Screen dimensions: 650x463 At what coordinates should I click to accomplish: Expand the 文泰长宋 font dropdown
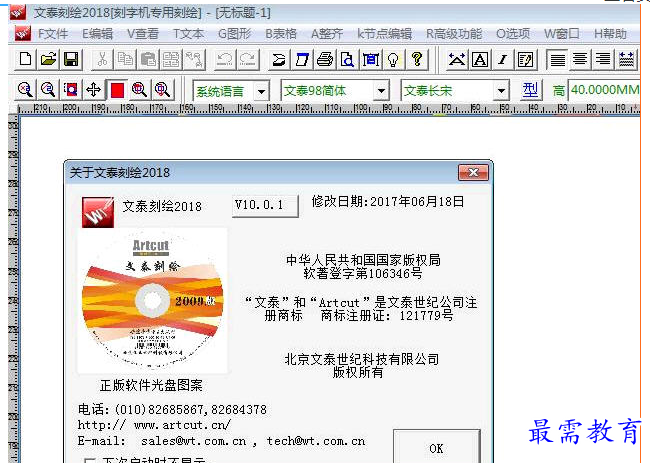point(501,91)
